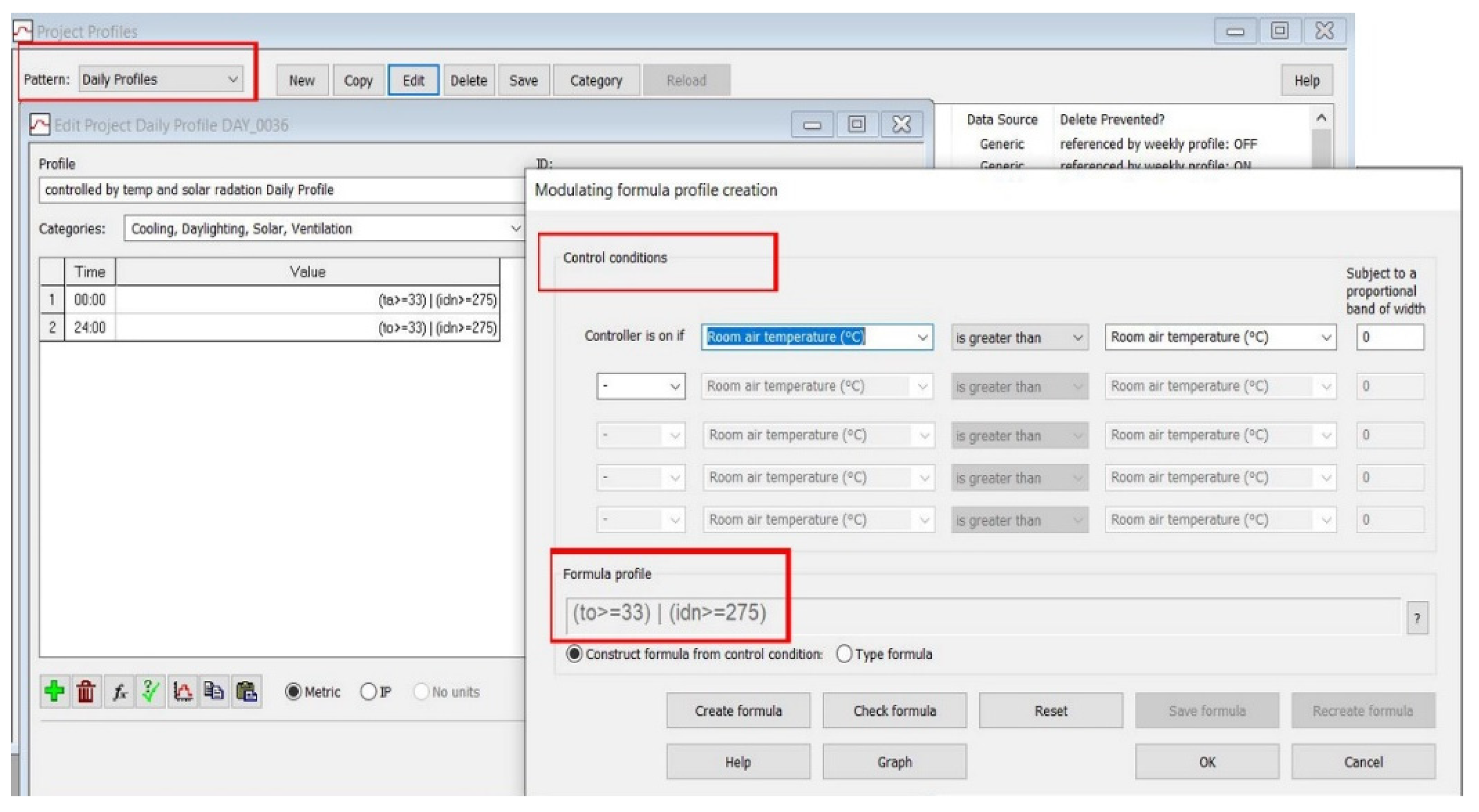
Task: Open the fx formula editor icon
Action: (x=119, y=691)
